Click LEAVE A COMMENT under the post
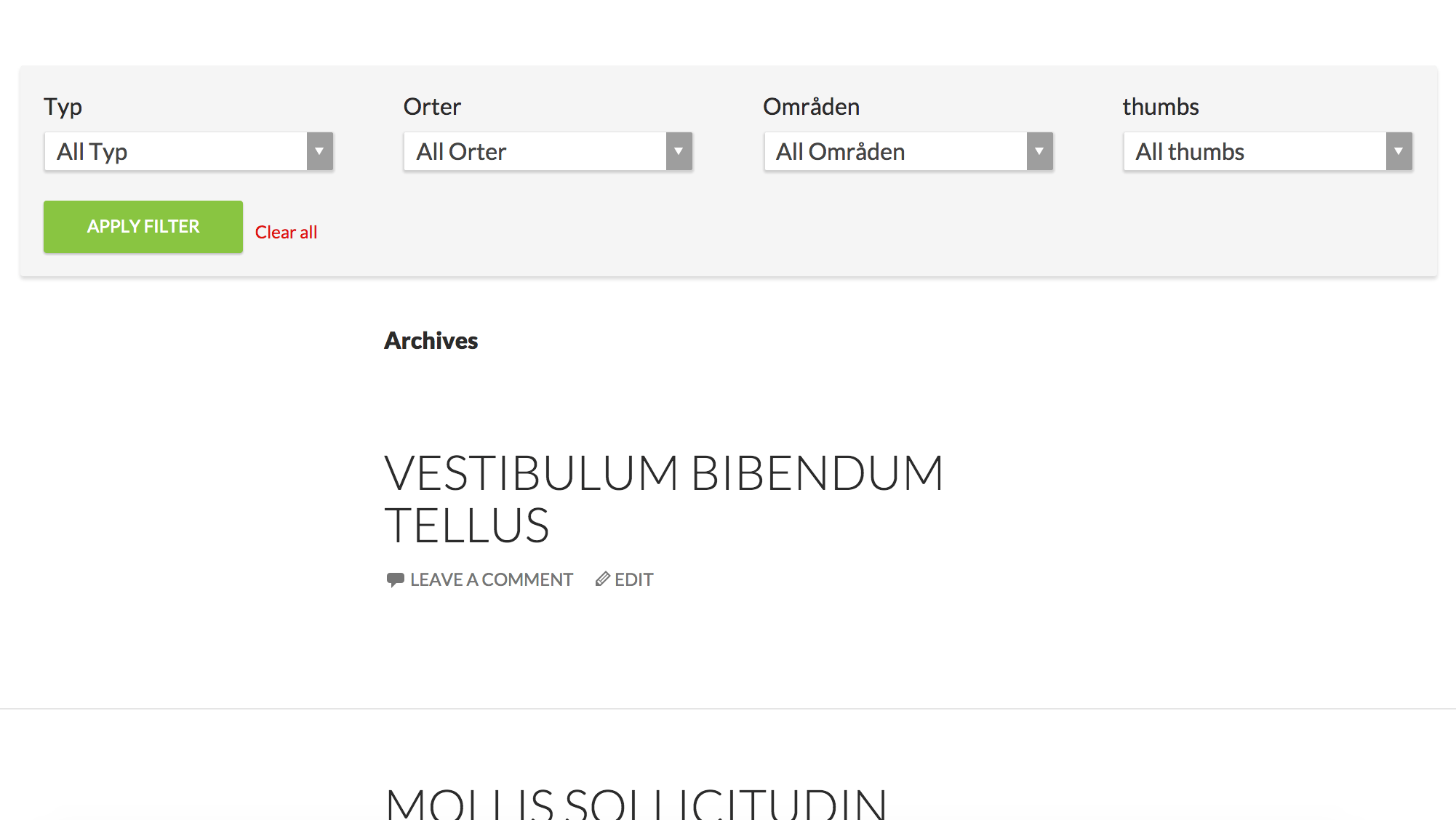1456x820 pixels. [x=491, y=579]
